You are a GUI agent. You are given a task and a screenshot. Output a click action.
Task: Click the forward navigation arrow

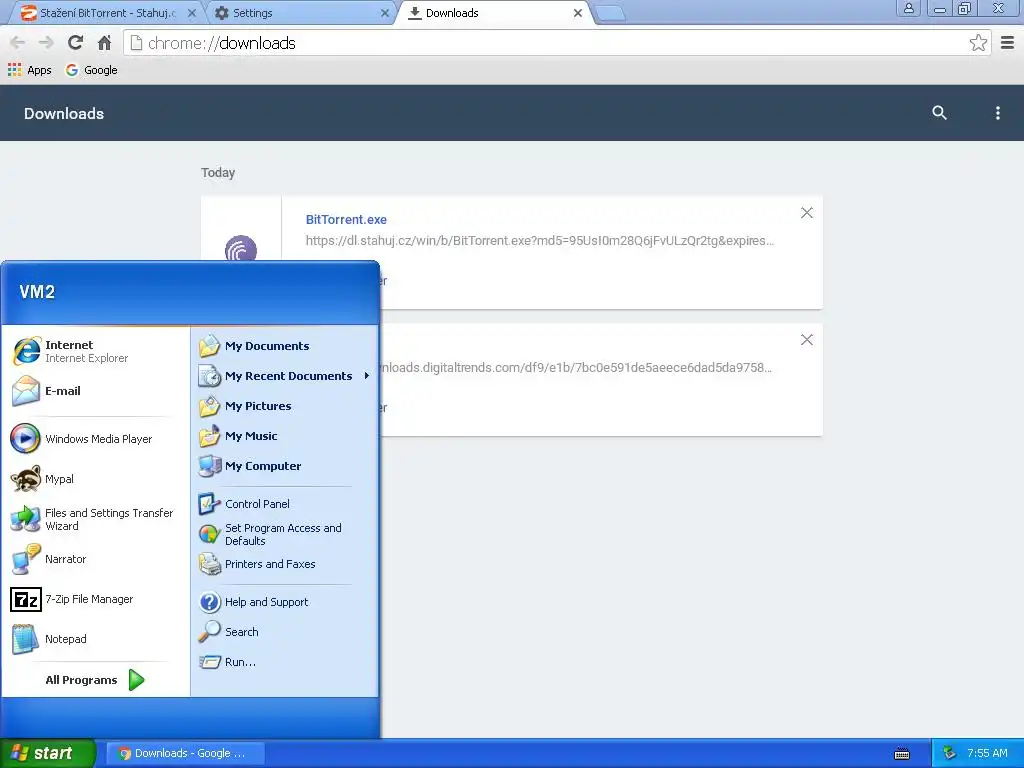pyautogui.click(x=46, y=43)
